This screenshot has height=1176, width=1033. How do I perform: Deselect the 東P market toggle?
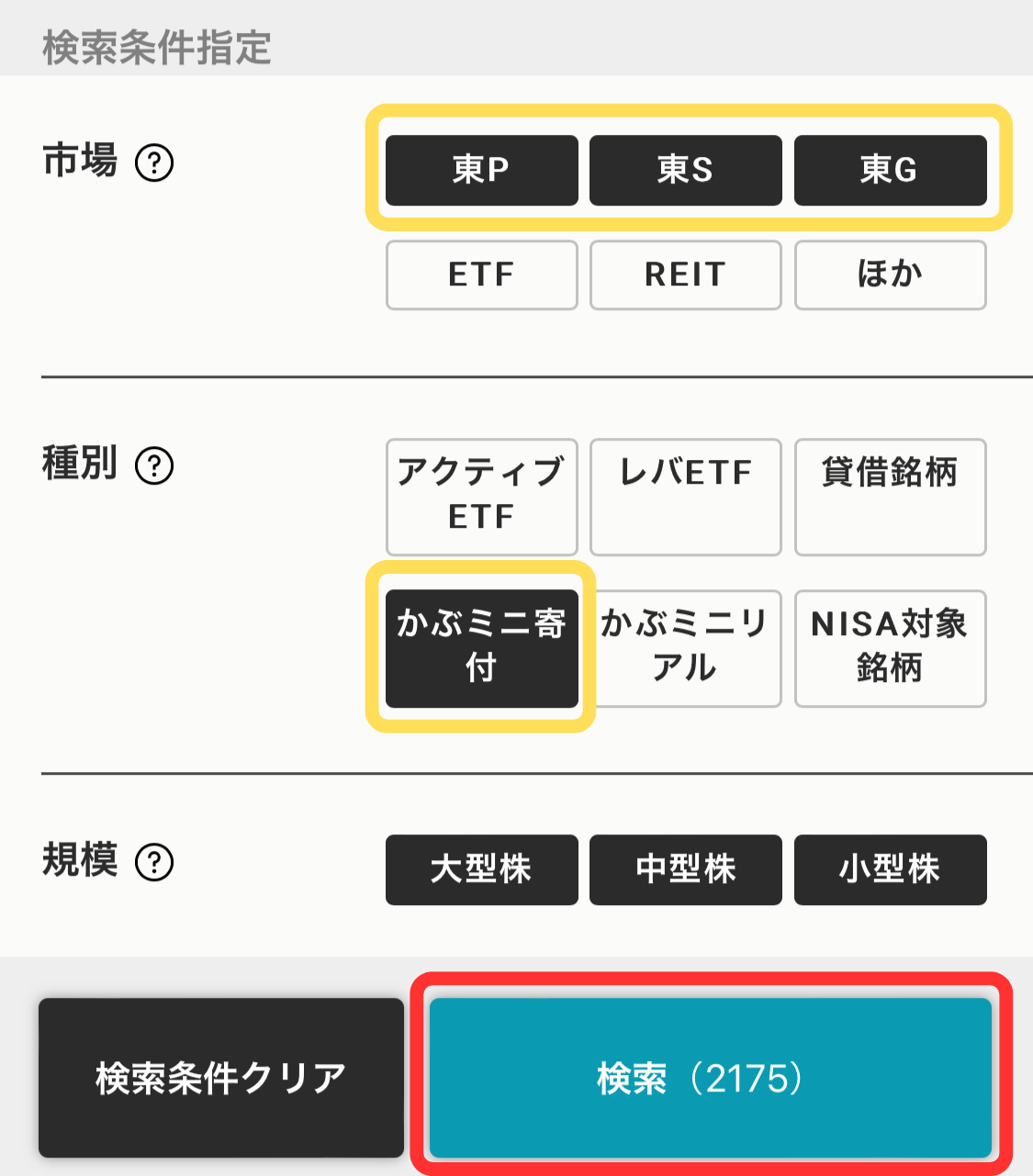click(x=481, y=170)
